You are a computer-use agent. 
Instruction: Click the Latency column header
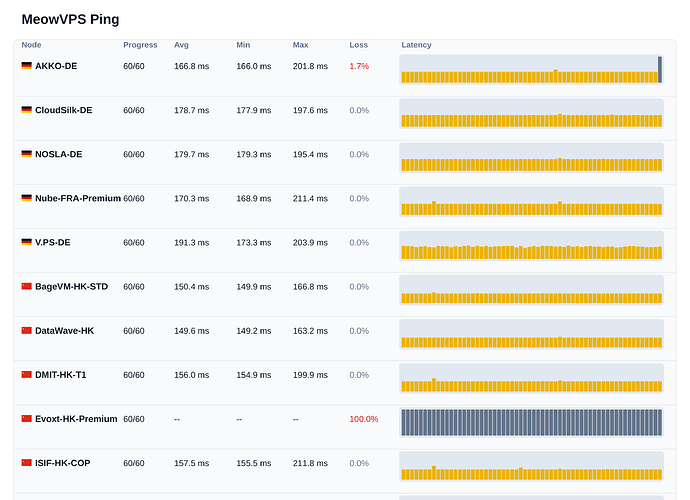coord(416,45)
